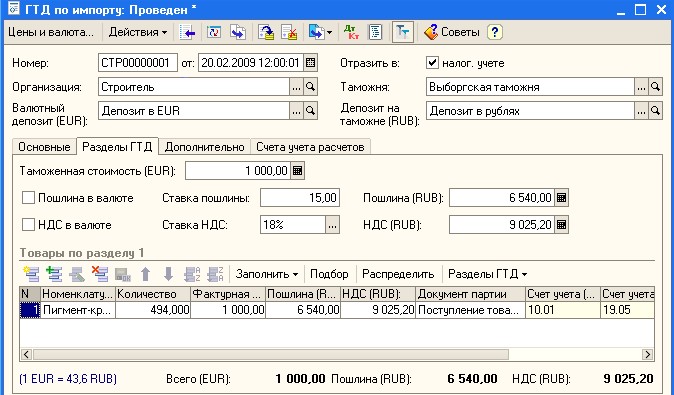Image resolution: width=674 pixels, height=395 pixels.
Task: Open Депозит в рублях details with magnifier
Action: (655, 111)
